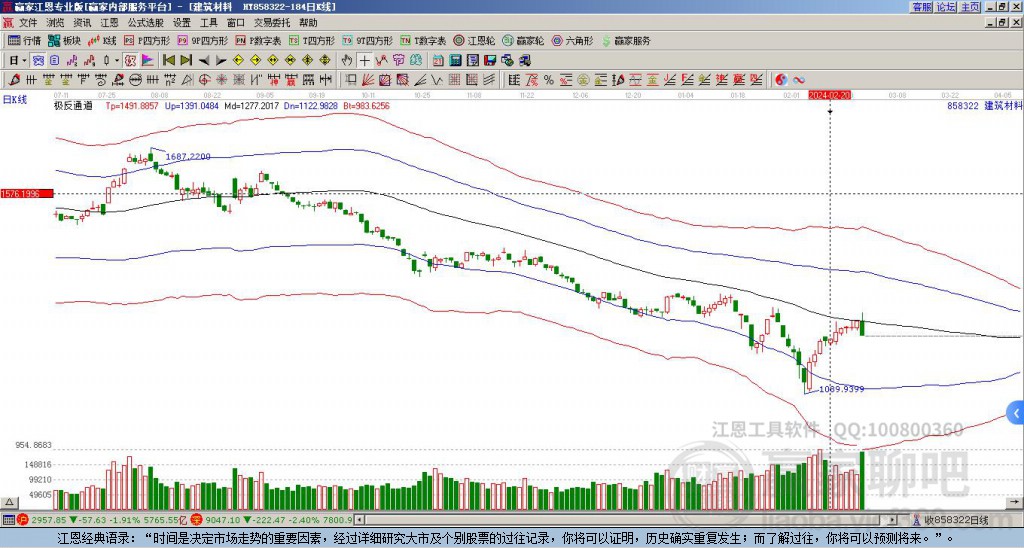Open the 交易委托 menu
Viewport: 1024px width, 548px height.
pyautogui.click(x=272, y=23)
